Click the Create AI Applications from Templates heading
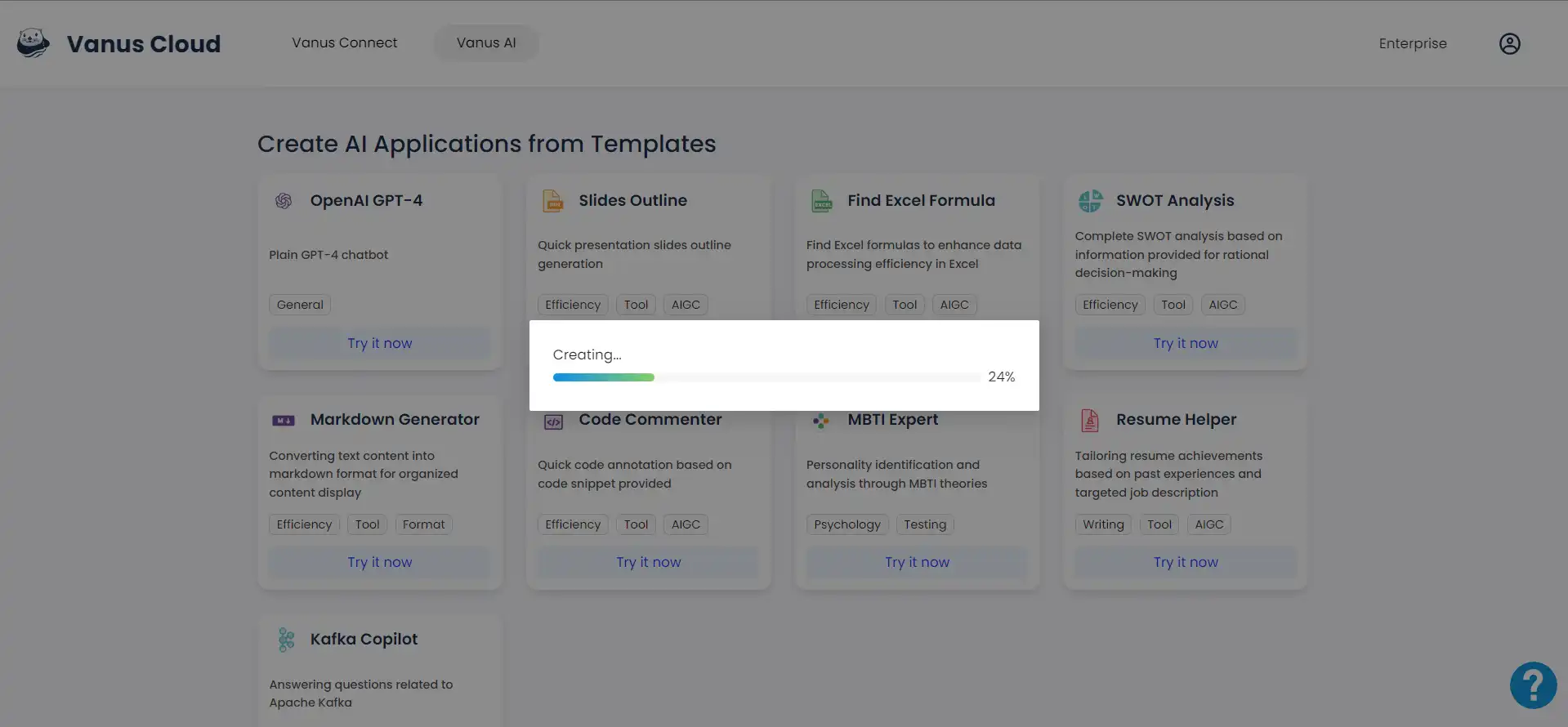The image size is (1568, 727). click(x=487, y=144)
